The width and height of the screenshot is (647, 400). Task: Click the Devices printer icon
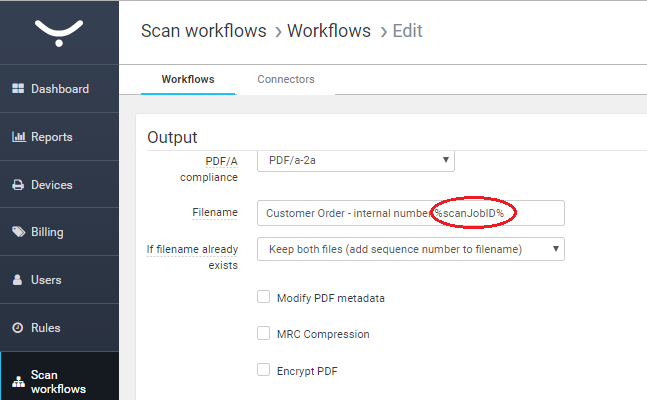tap(18, 185)
